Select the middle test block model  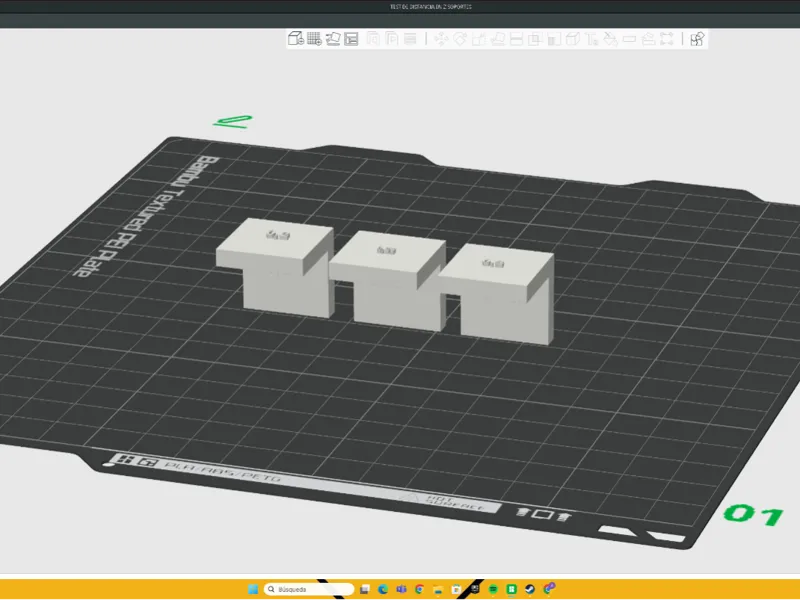tap(390, 280)
